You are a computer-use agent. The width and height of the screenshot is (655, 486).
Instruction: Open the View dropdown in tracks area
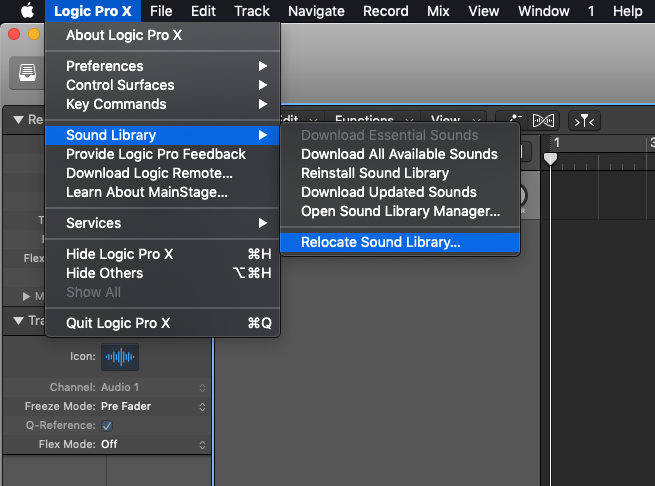454,119
